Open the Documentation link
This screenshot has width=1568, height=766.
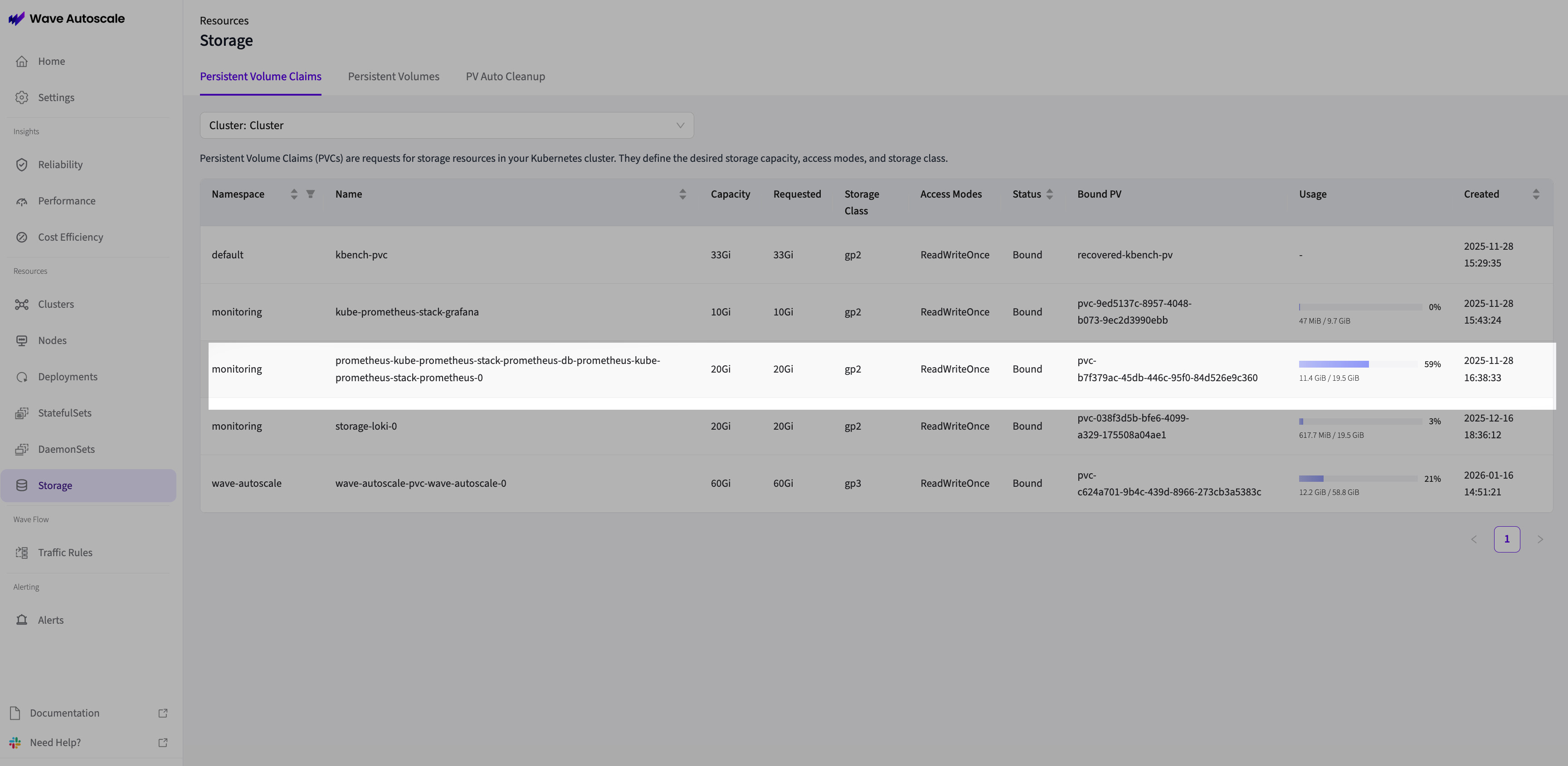(88, 713)
